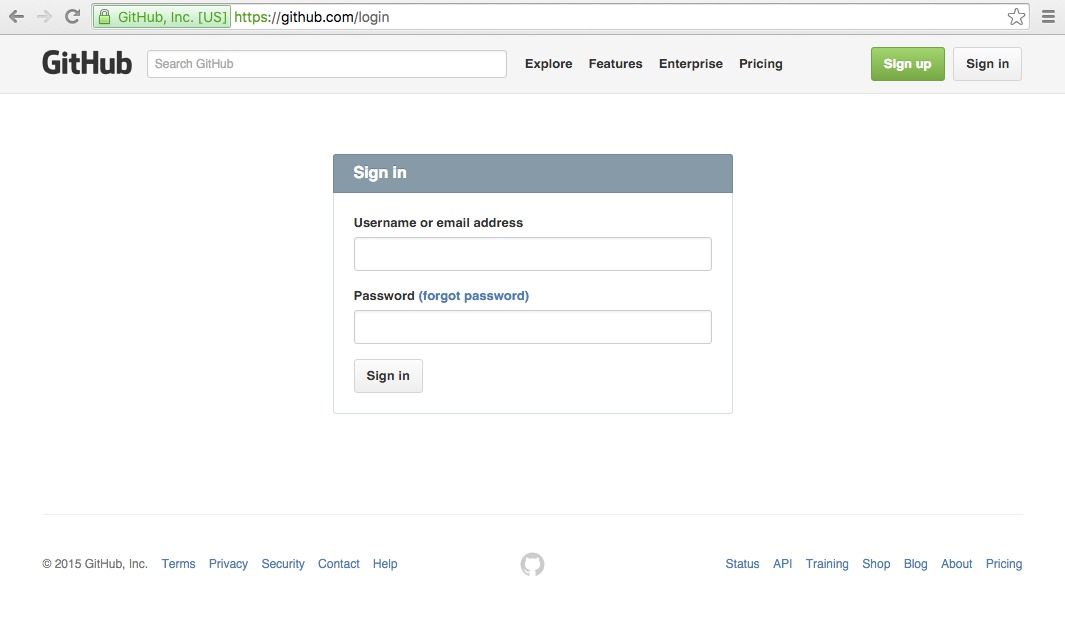1065x617 pixels.
Task: Click the Sign in button below the password field
Action: pos(388,375)
